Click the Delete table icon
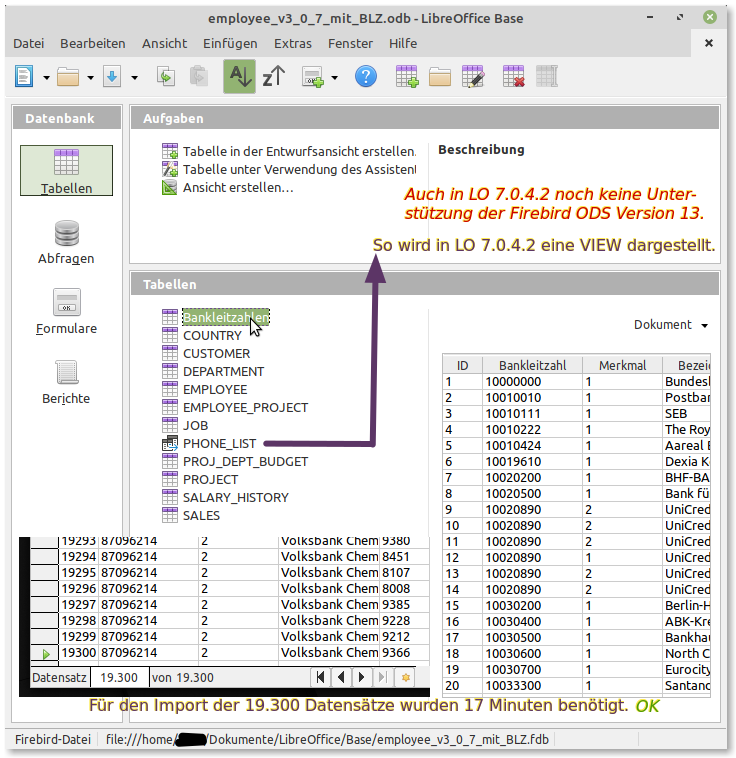Viewport: 736px width, 758px height. pyautogui.click(x=514, y=76)
